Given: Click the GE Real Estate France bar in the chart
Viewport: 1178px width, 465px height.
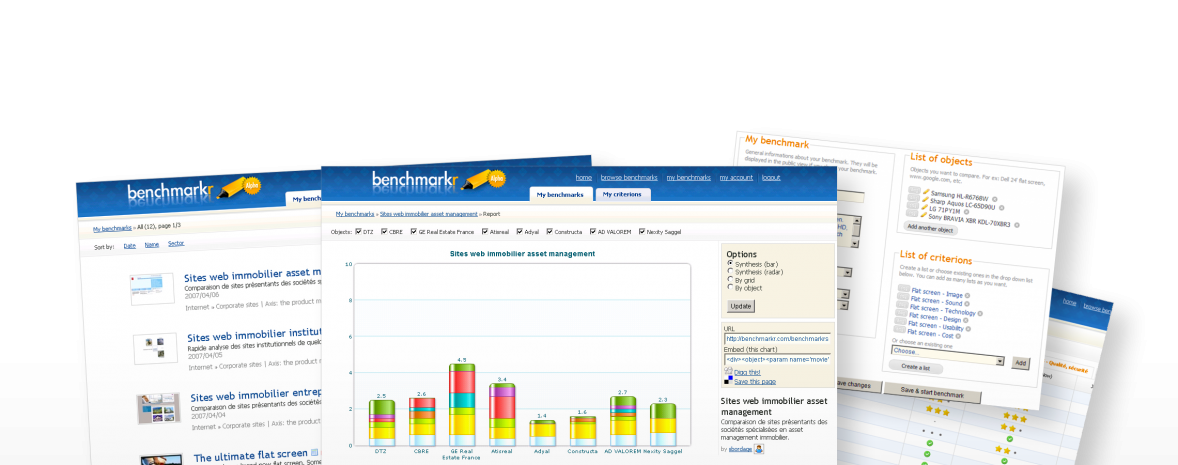Looking at the screenshot, I should (x=462, y=405).
